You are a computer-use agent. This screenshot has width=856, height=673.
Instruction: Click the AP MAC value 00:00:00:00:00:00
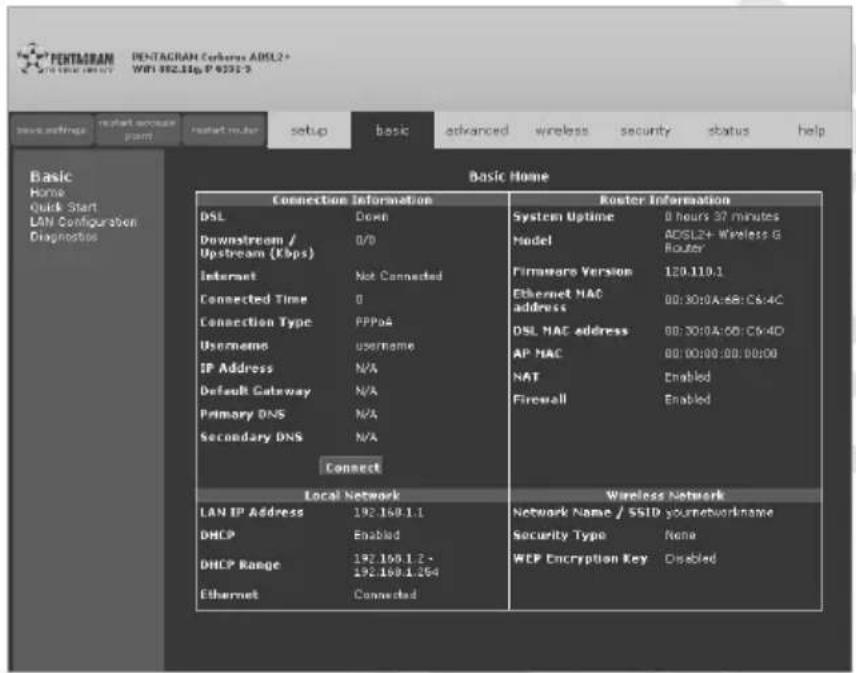721,354
